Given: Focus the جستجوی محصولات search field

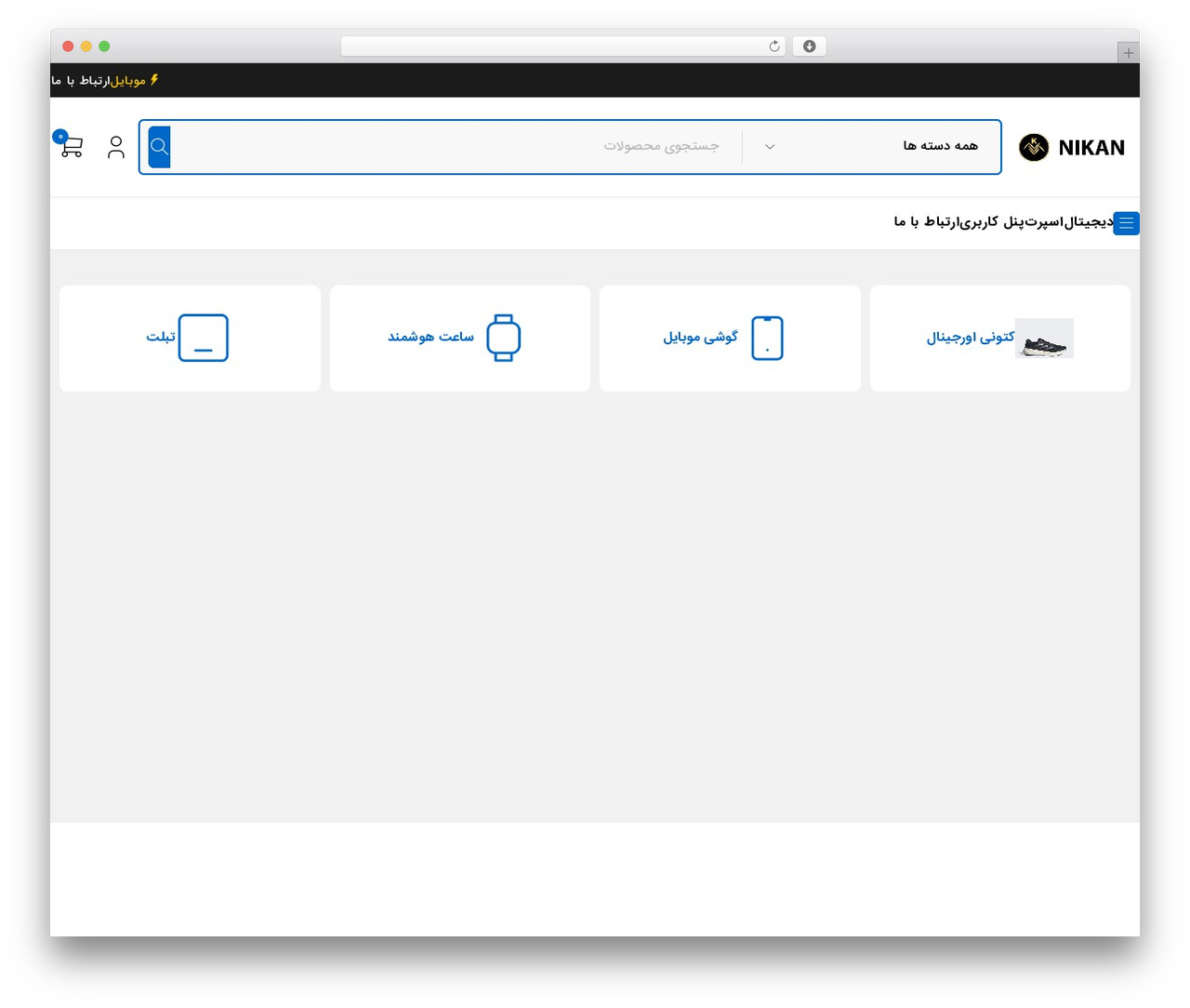Looking at the screenshot, I should (x=456, y=146).
